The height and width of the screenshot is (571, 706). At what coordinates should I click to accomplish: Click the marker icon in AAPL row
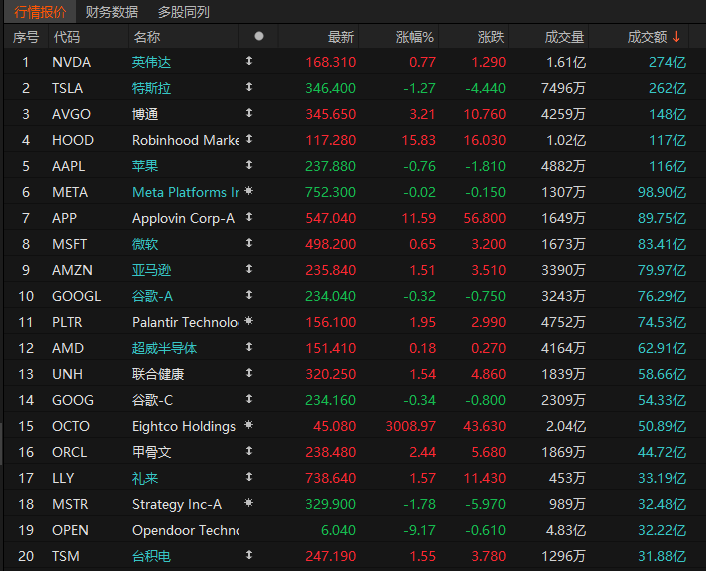(249, 165)
